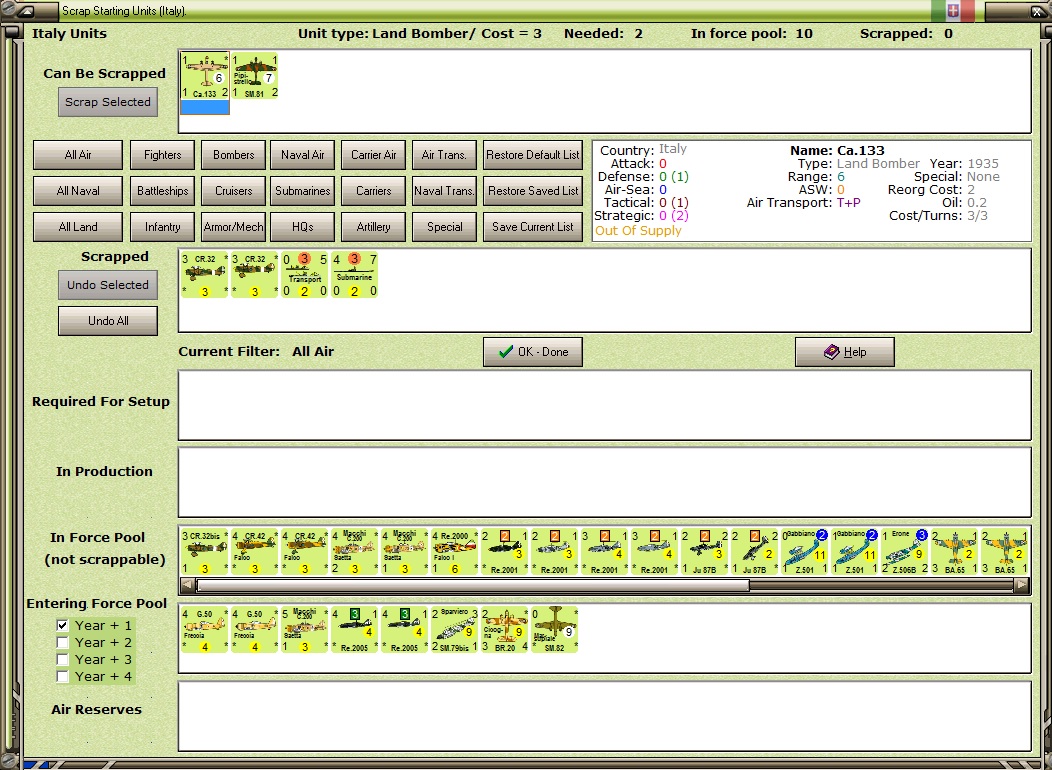Confirm with OK - Done button
The height and width of the screenshot is (770, 1052).
[533, 352]
